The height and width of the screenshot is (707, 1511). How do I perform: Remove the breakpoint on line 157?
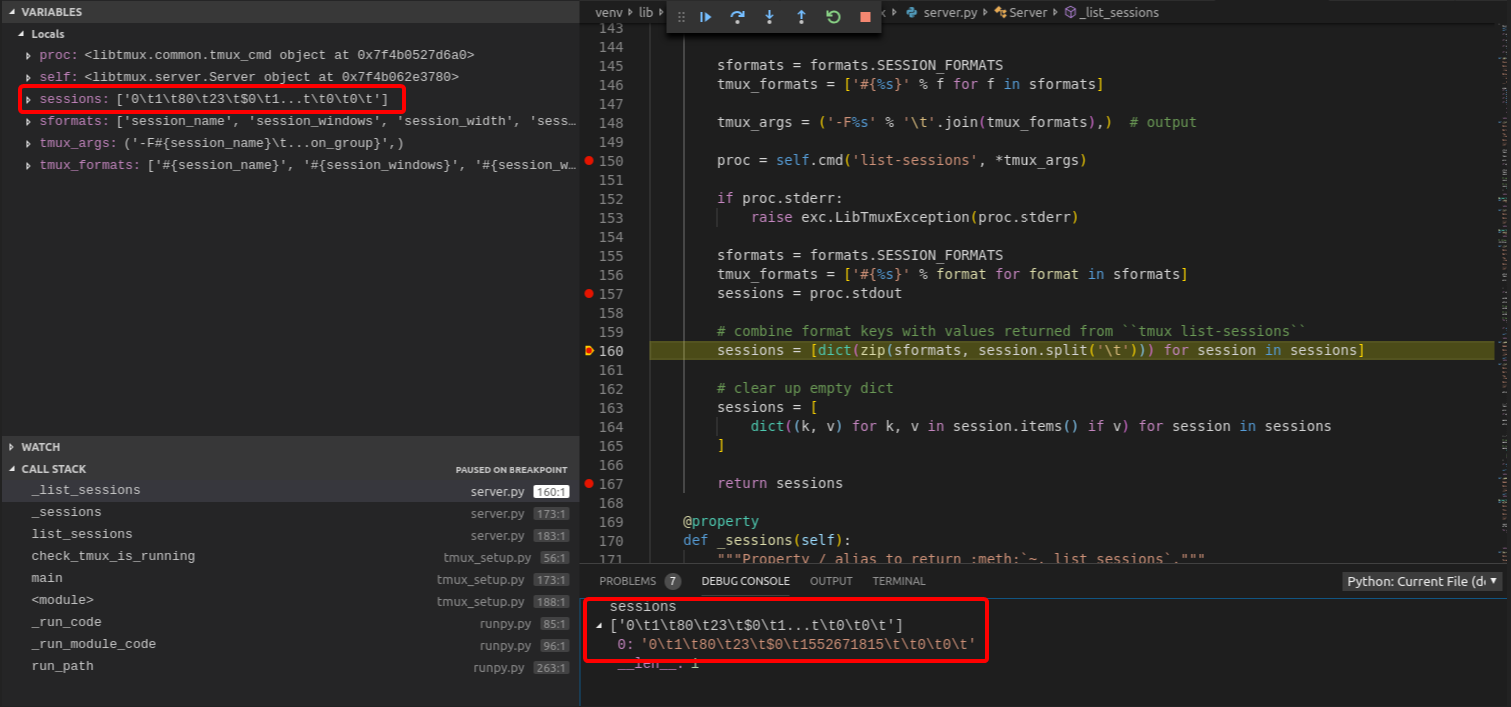pos(589,293)
